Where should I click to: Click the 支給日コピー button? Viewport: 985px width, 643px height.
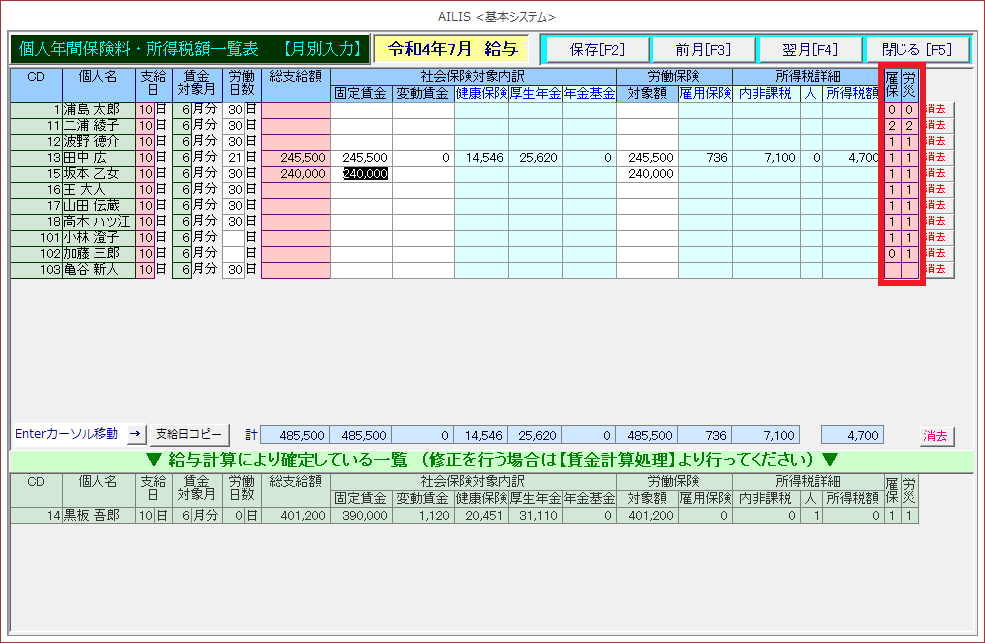[x=189, y=435]
